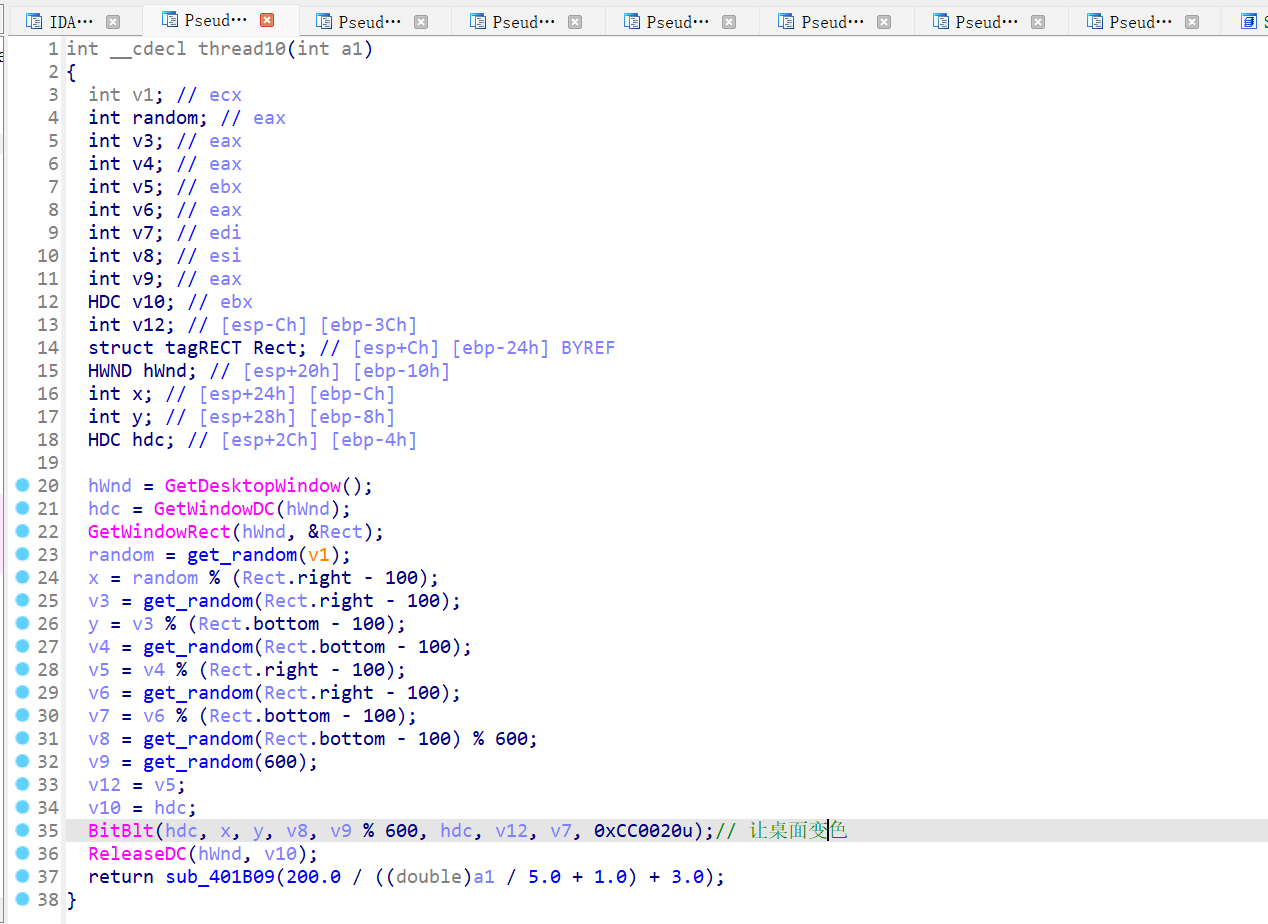This screenshot has width=1268, height=924.
Task: Click the orange v1 argument on line 23
Action: [x=319, y=555]
